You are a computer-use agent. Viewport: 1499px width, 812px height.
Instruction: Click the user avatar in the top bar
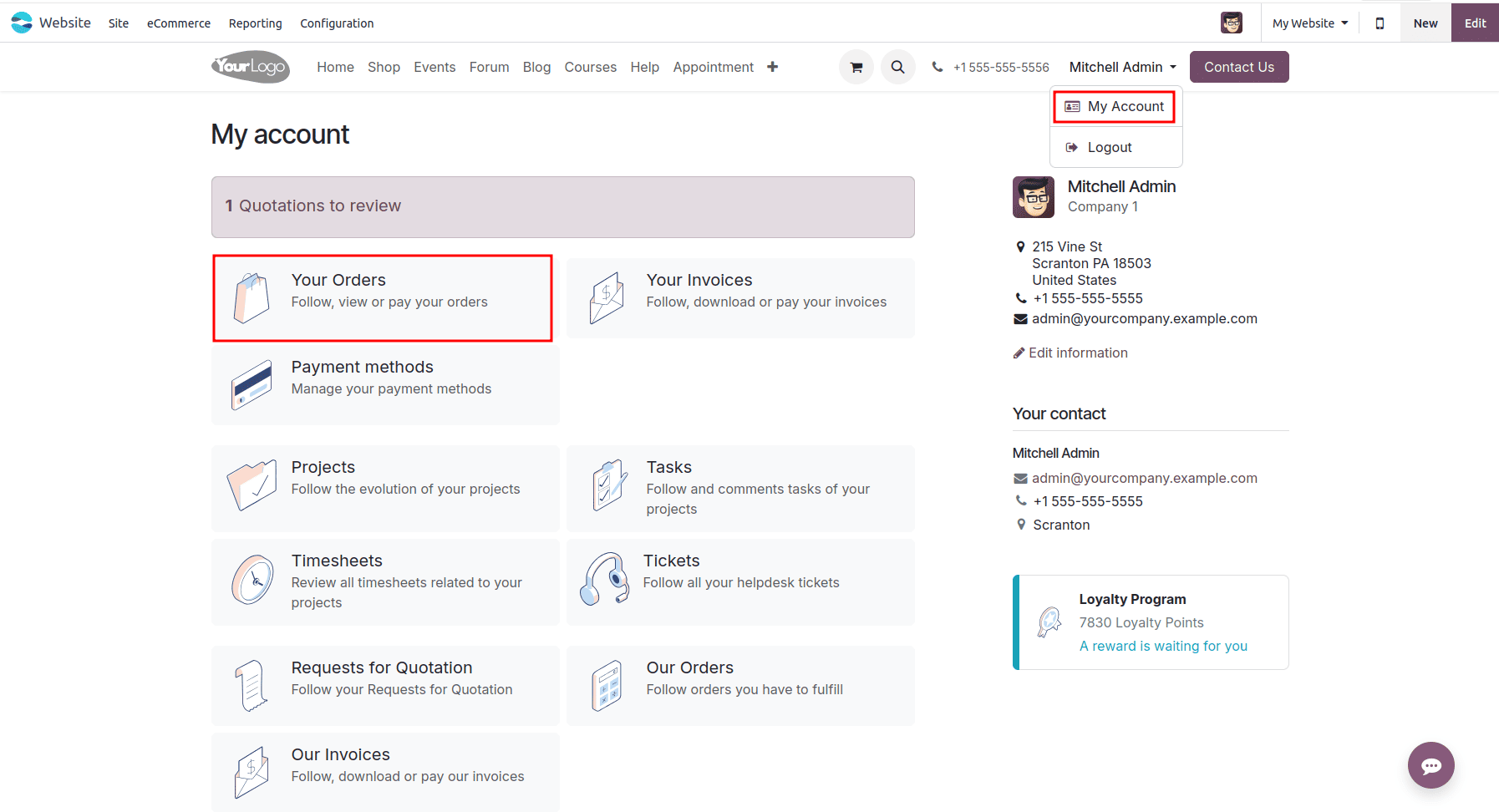click(x=1232, y=23)
